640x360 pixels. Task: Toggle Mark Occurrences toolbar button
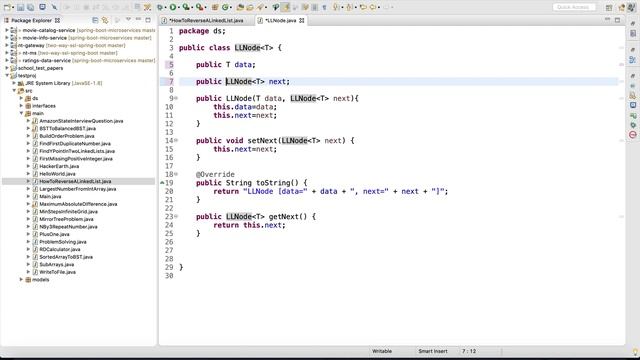click(286, 7)
